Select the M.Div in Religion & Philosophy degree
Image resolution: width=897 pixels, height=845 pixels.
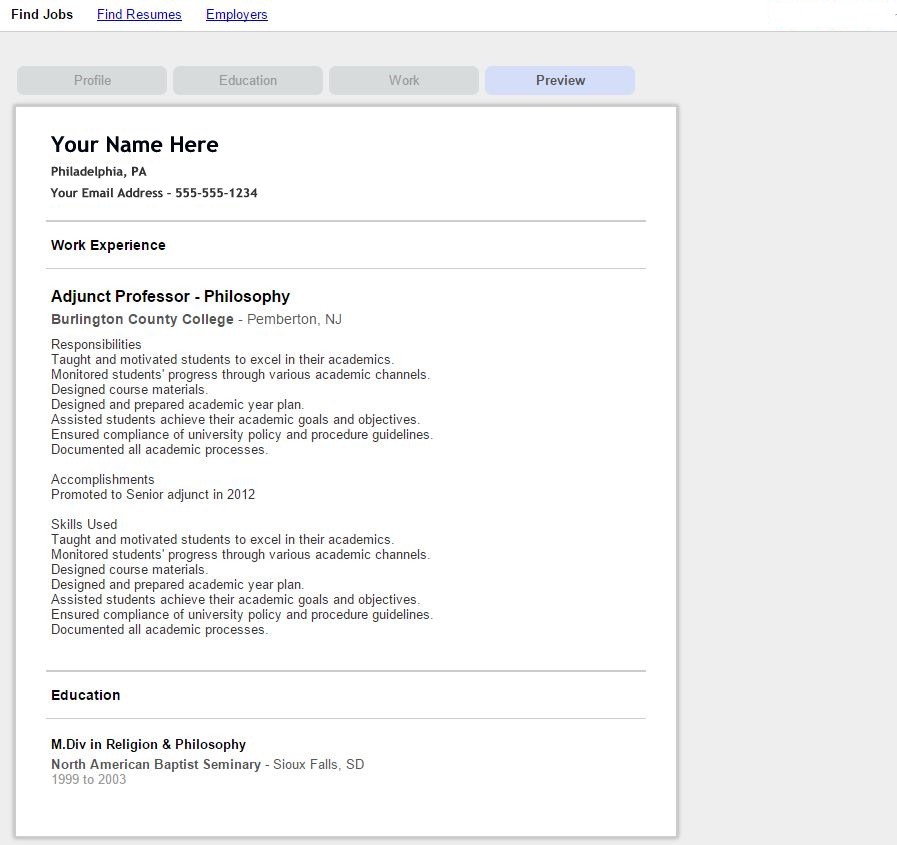tap(148, 745)
